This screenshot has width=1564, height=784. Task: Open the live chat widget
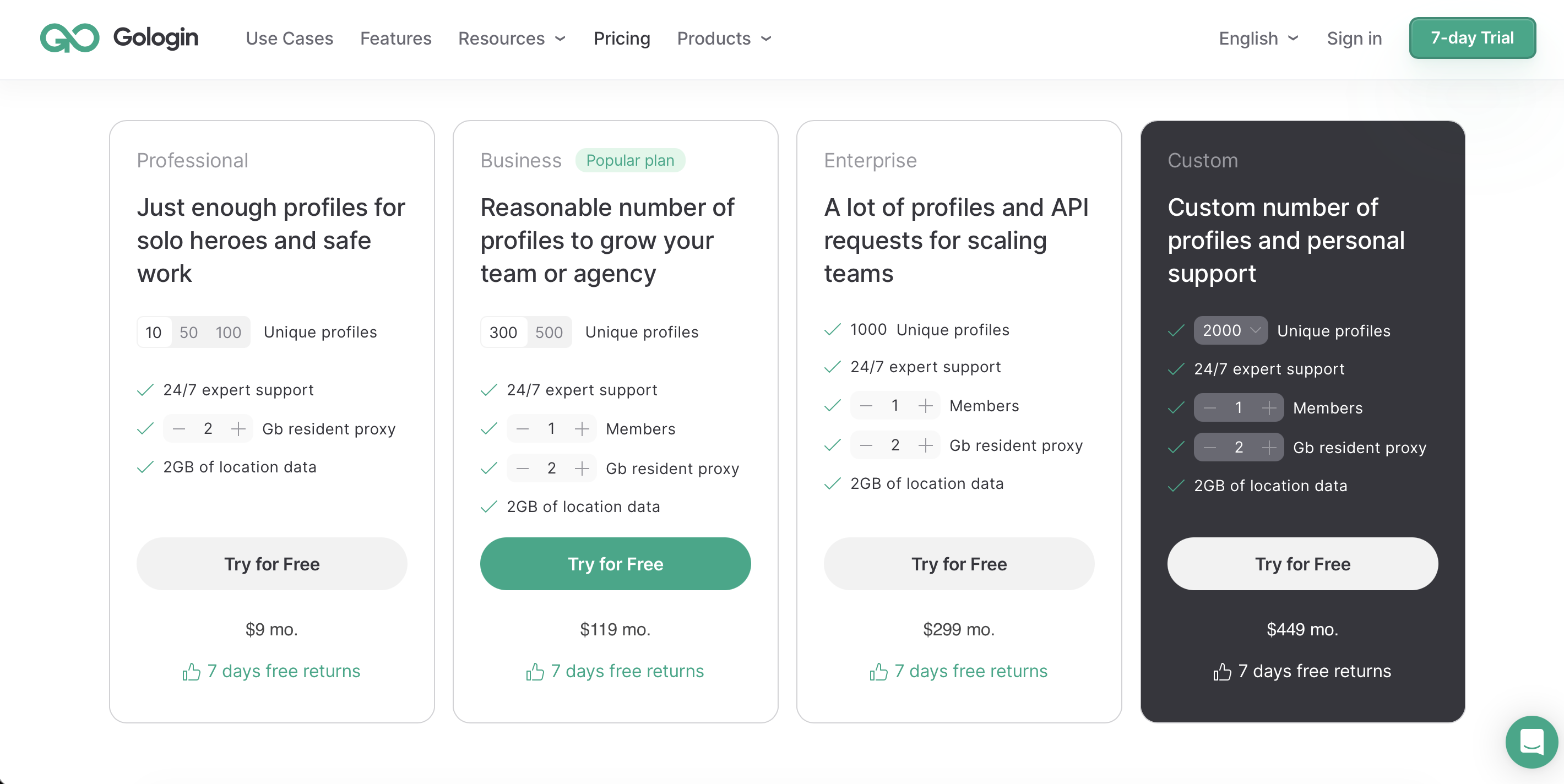coord(1530,742)
